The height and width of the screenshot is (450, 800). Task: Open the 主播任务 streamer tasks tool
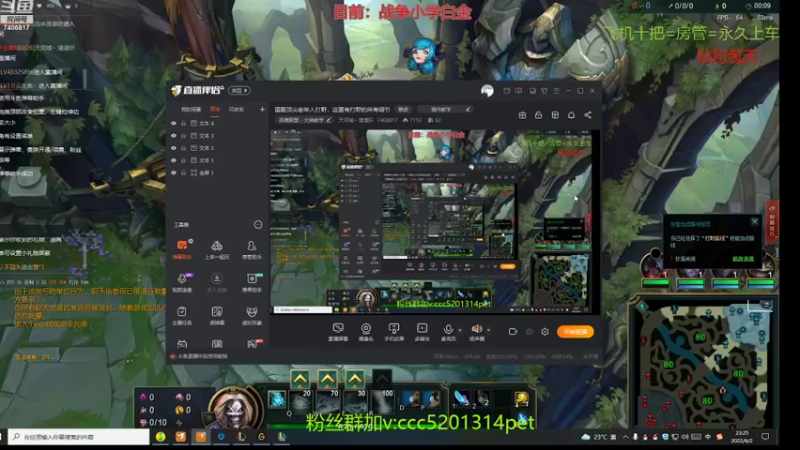[182, 316]
